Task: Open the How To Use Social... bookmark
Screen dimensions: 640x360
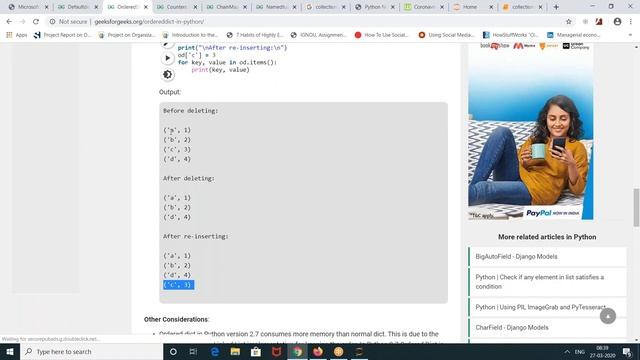Action: point(382,35)
